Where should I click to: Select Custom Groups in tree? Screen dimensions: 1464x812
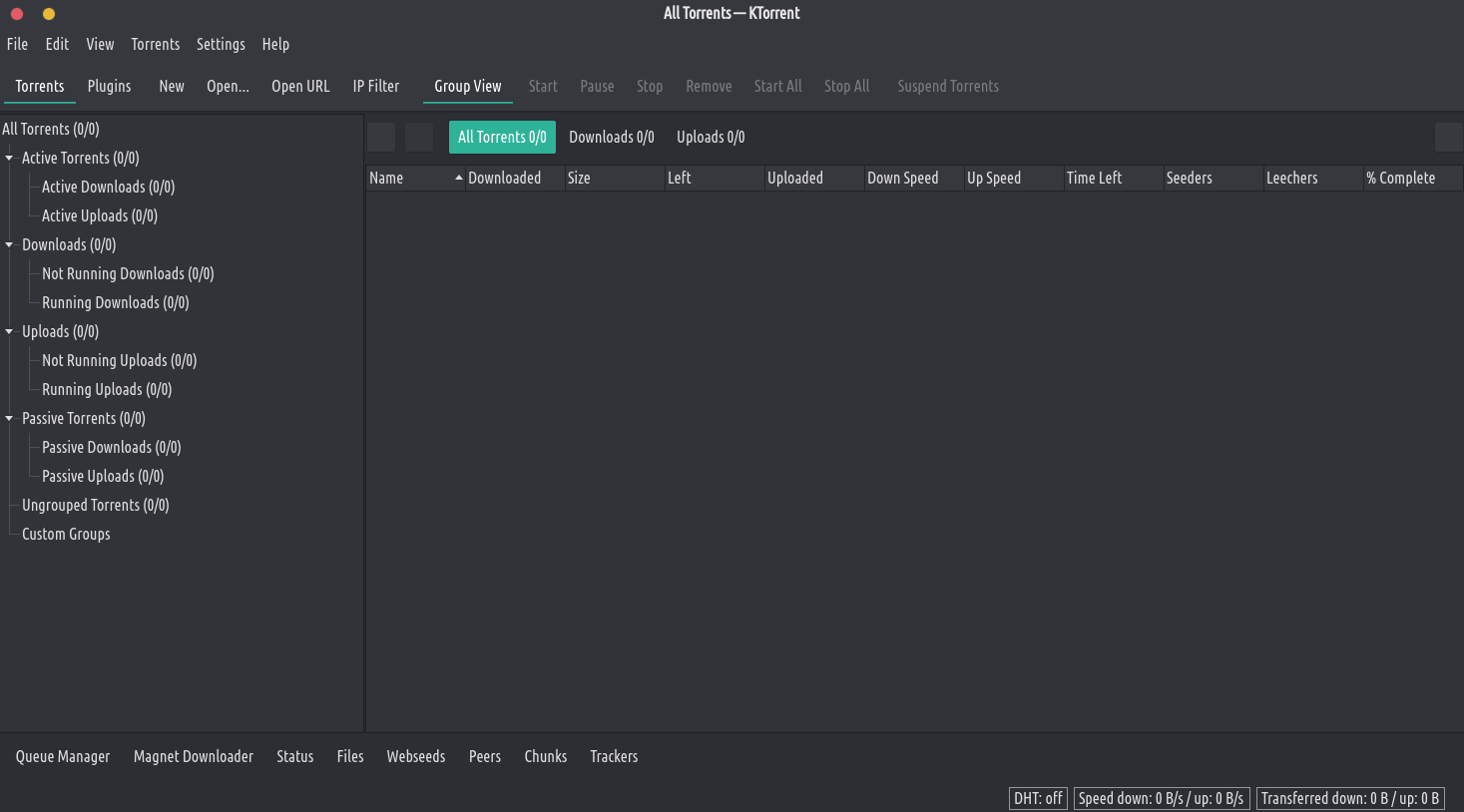click(x=66, y=534)
